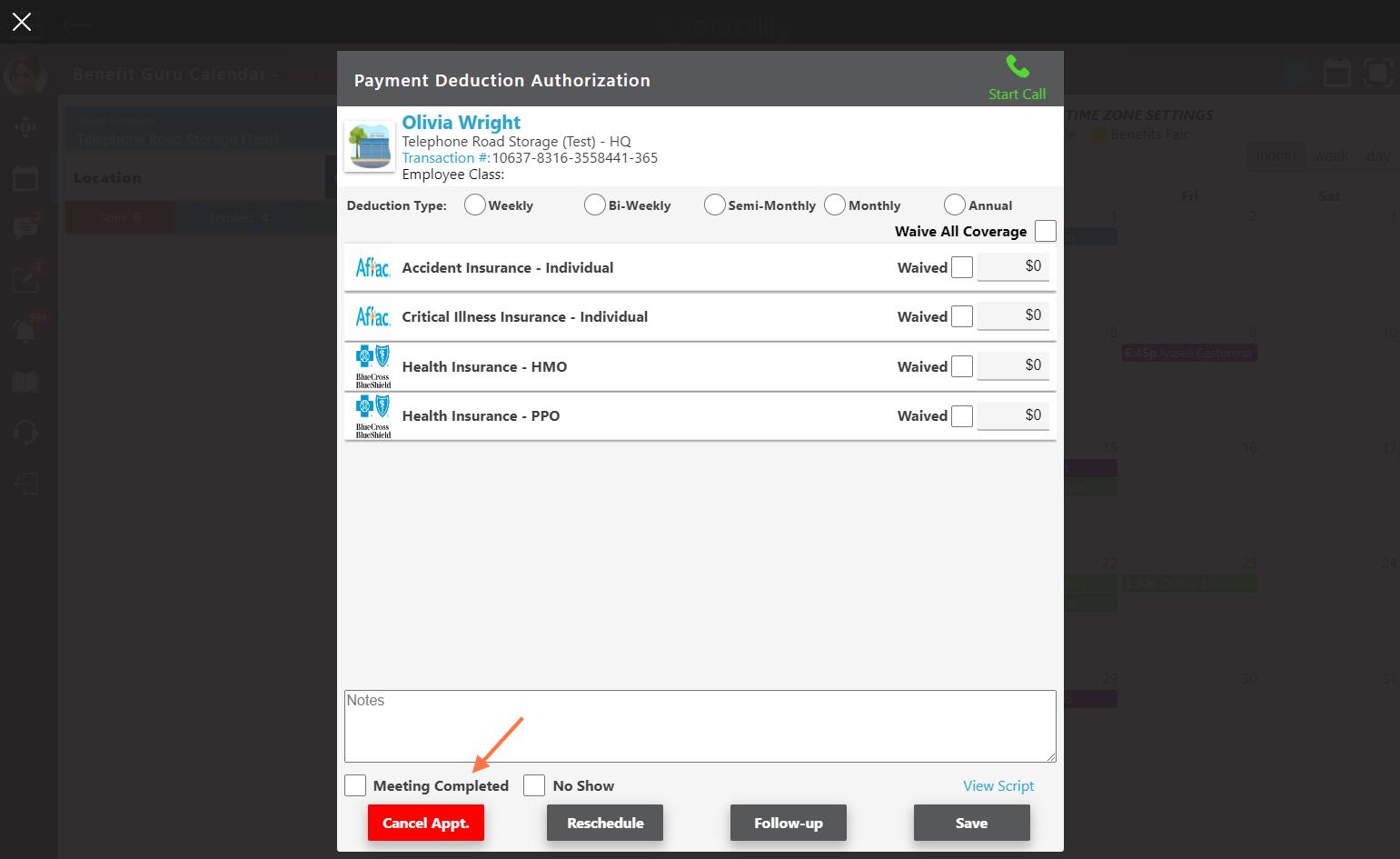This screenshot has width=1400, height=859.
Task: Open the Olivia Wright name link
Action: click(462, 122)
